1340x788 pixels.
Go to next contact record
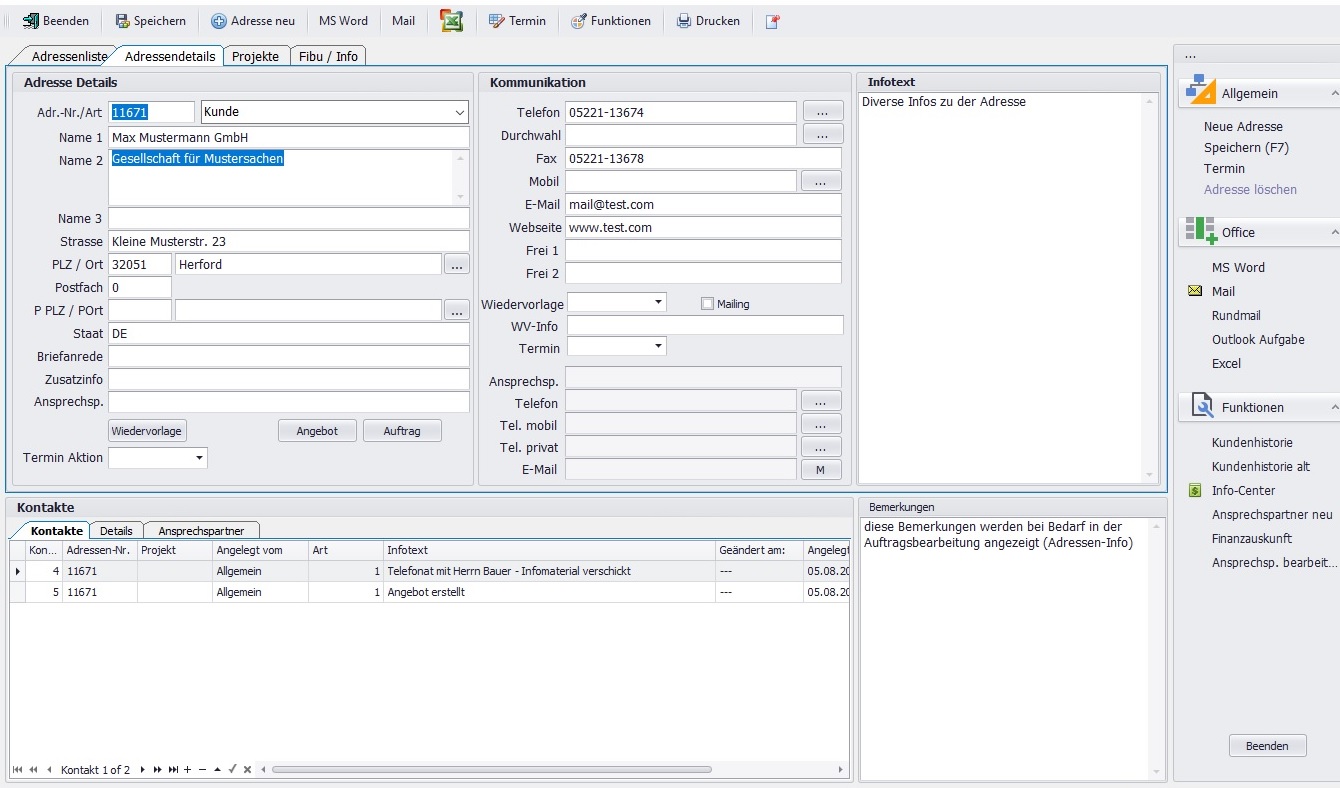(142, 770)
